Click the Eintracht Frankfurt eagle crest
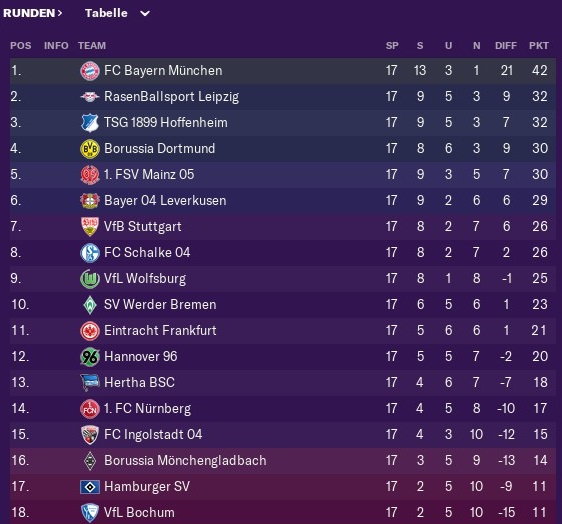The width and height of the screenshot is (562, 524). pos(90,331)
